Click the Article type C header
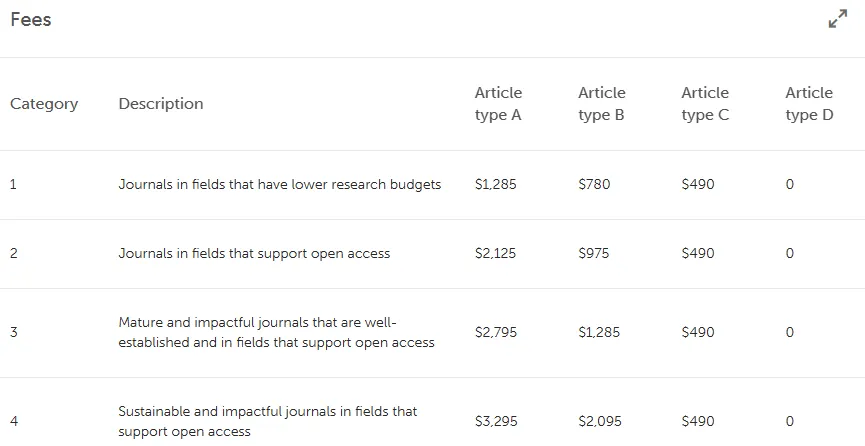The height and width of the screenshot is (446, 865). coord(705,104)
